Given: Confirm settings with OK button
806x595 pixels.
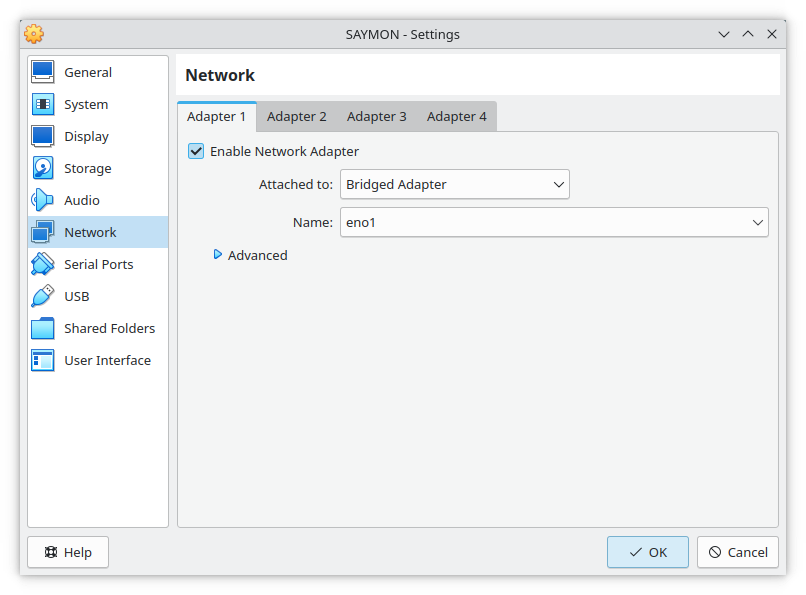Looking at the screenshot, I should (648, 552).
